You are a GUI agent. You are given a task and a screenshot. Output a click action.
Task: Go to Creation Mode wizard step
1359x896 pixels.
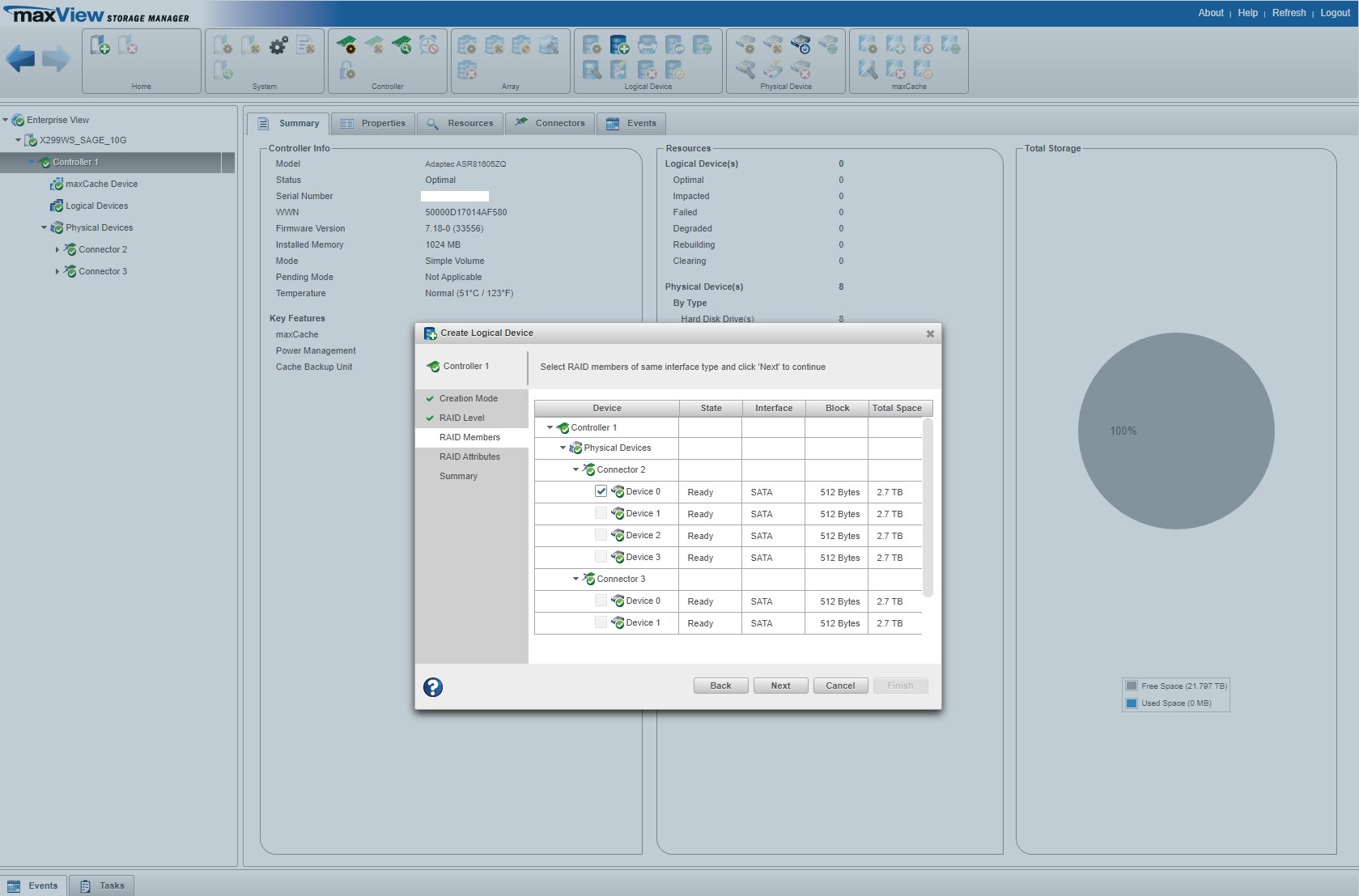[x=468, y=398]
